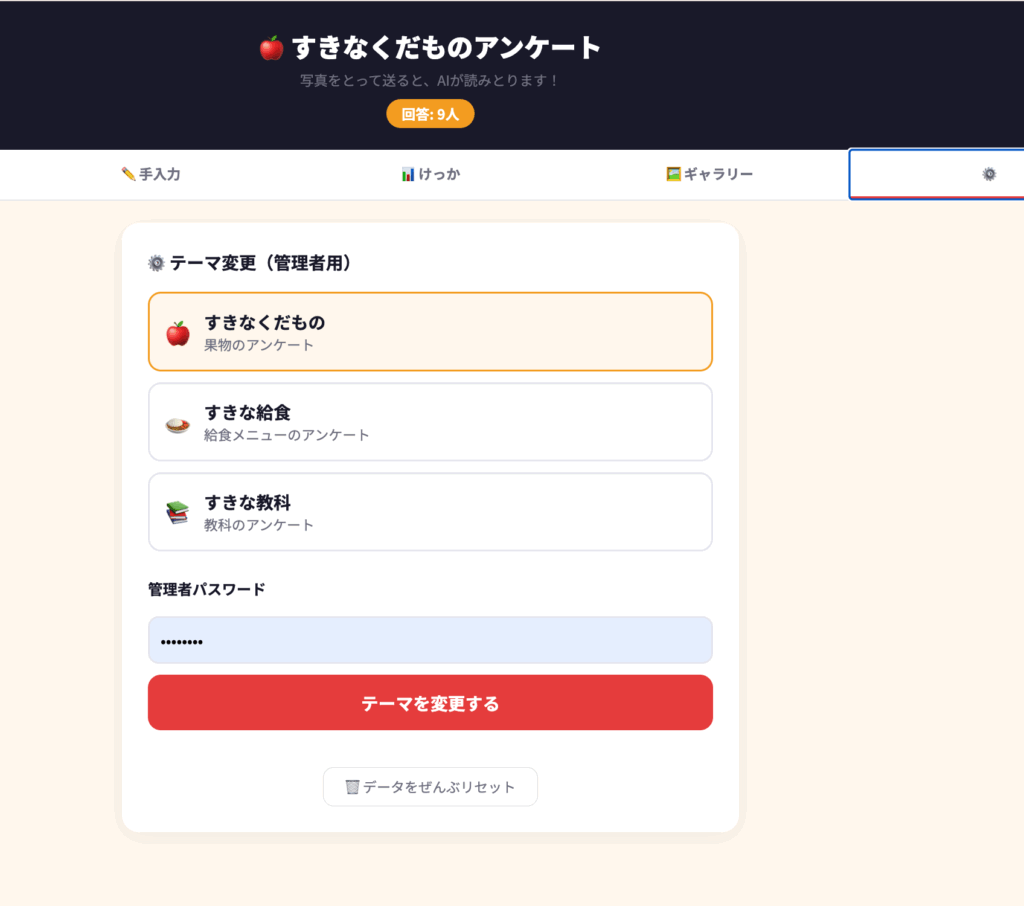Image resolution: width=1024 pixels, height=906 pixels.
Task: Choose the すきな給食 theme option
Action: (430, 422)
